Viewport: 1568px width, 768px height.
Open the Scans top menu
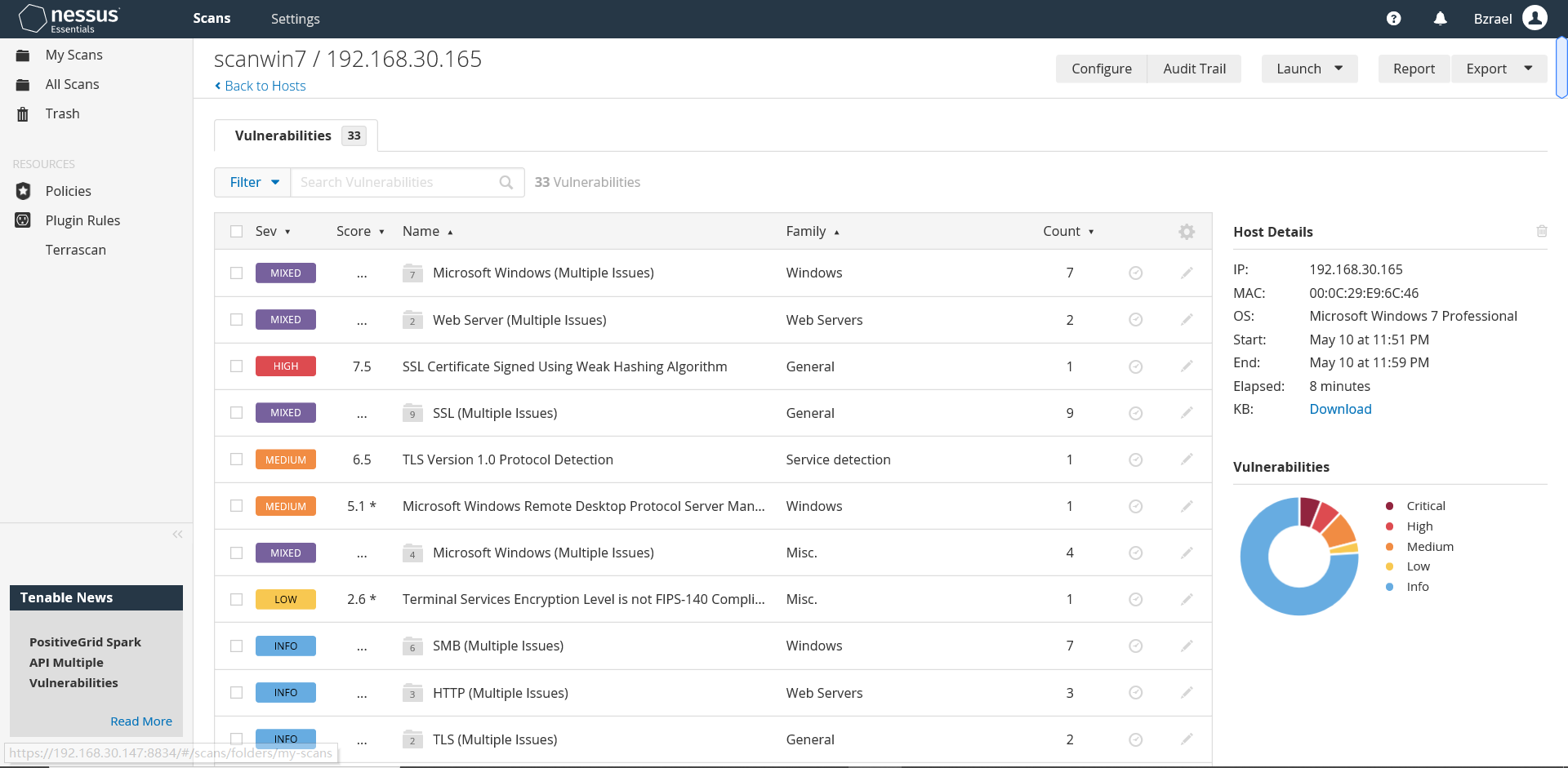click(212, 19)
